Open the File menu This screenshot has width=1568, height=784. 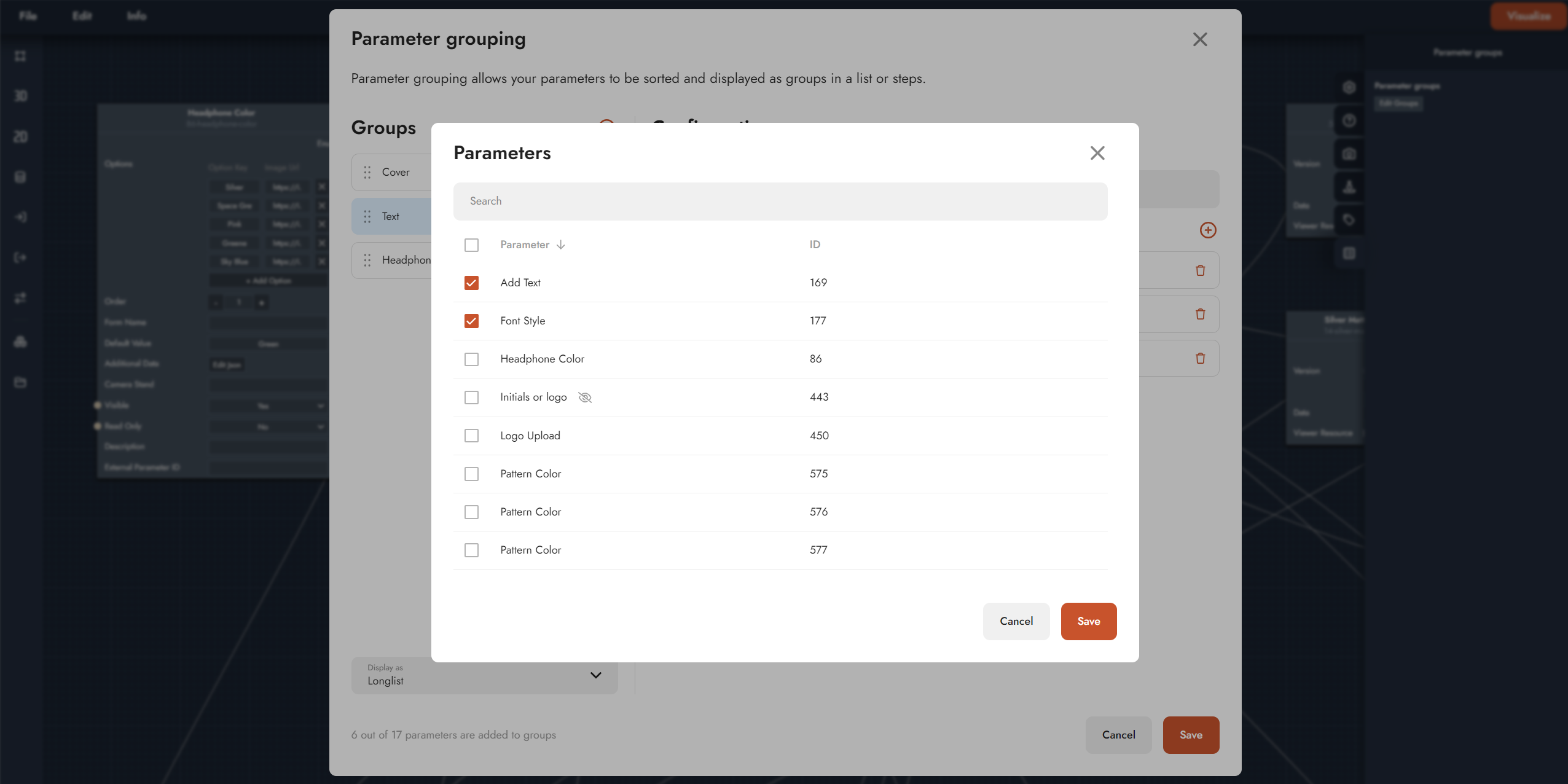pyautogui.click(x=28, y=15)
